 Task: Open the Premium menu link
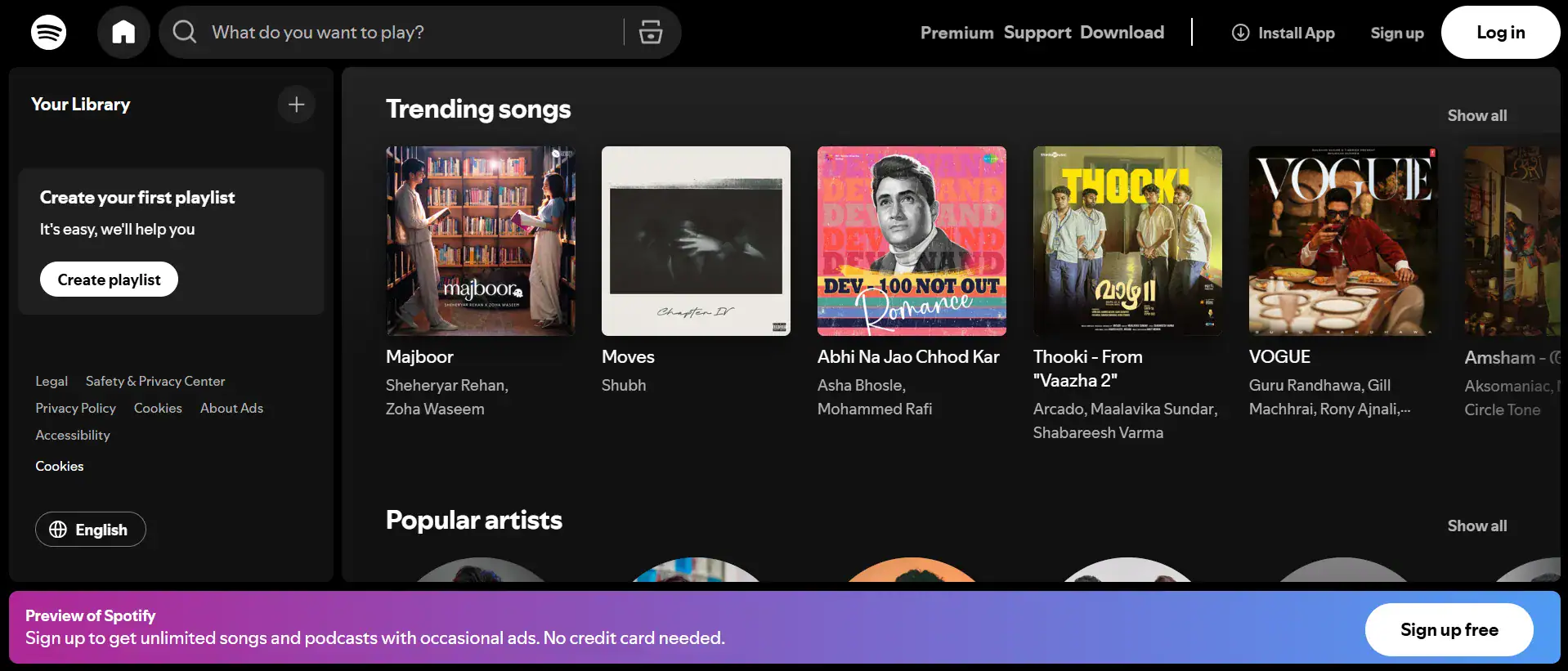pos(956,33)
